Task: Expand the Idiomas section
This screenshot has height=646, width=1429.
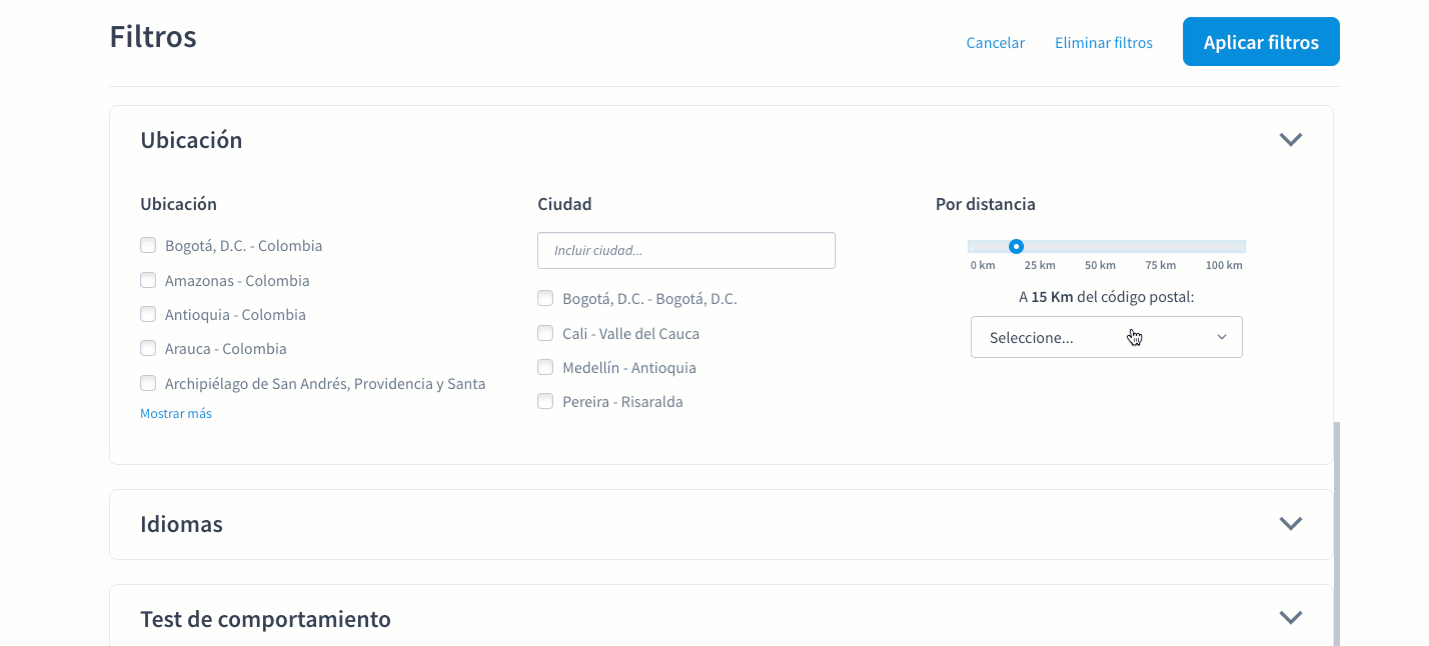Action: point(1290,523)
